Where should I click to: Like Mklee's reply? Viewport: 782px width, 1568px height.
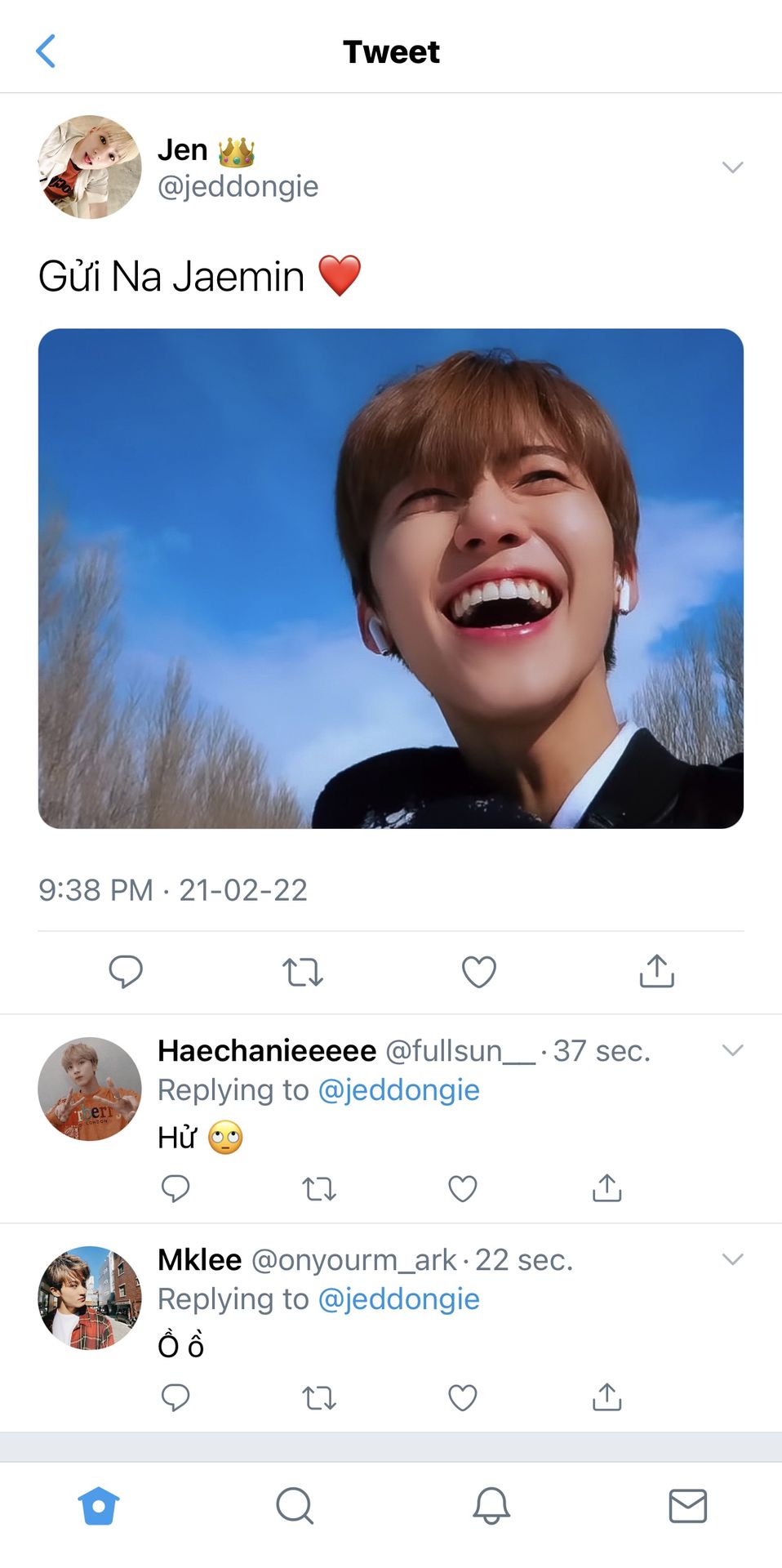[x=463, y=1397]
